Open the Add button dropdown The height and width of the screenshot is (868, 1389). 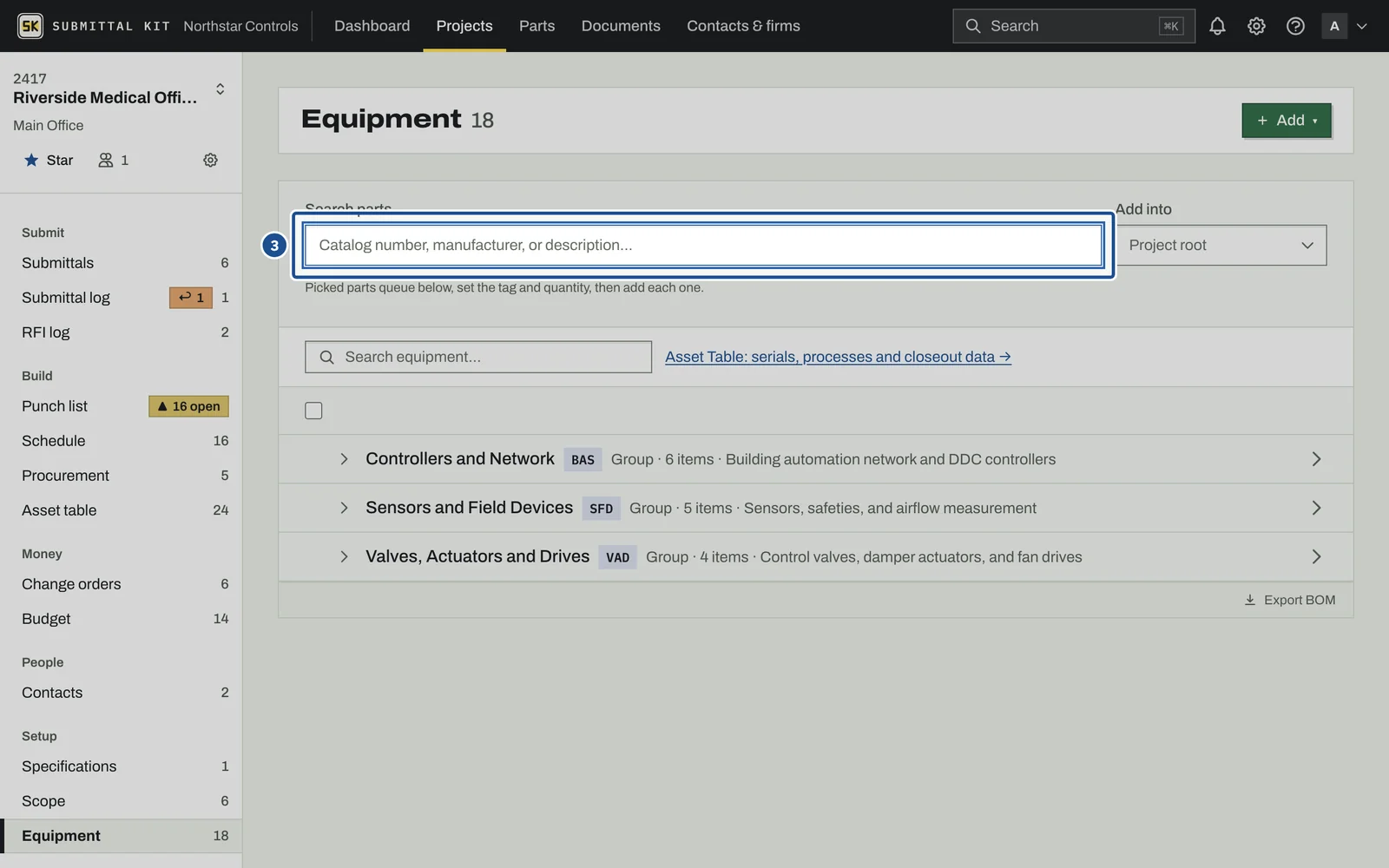tap(1287, 121)
